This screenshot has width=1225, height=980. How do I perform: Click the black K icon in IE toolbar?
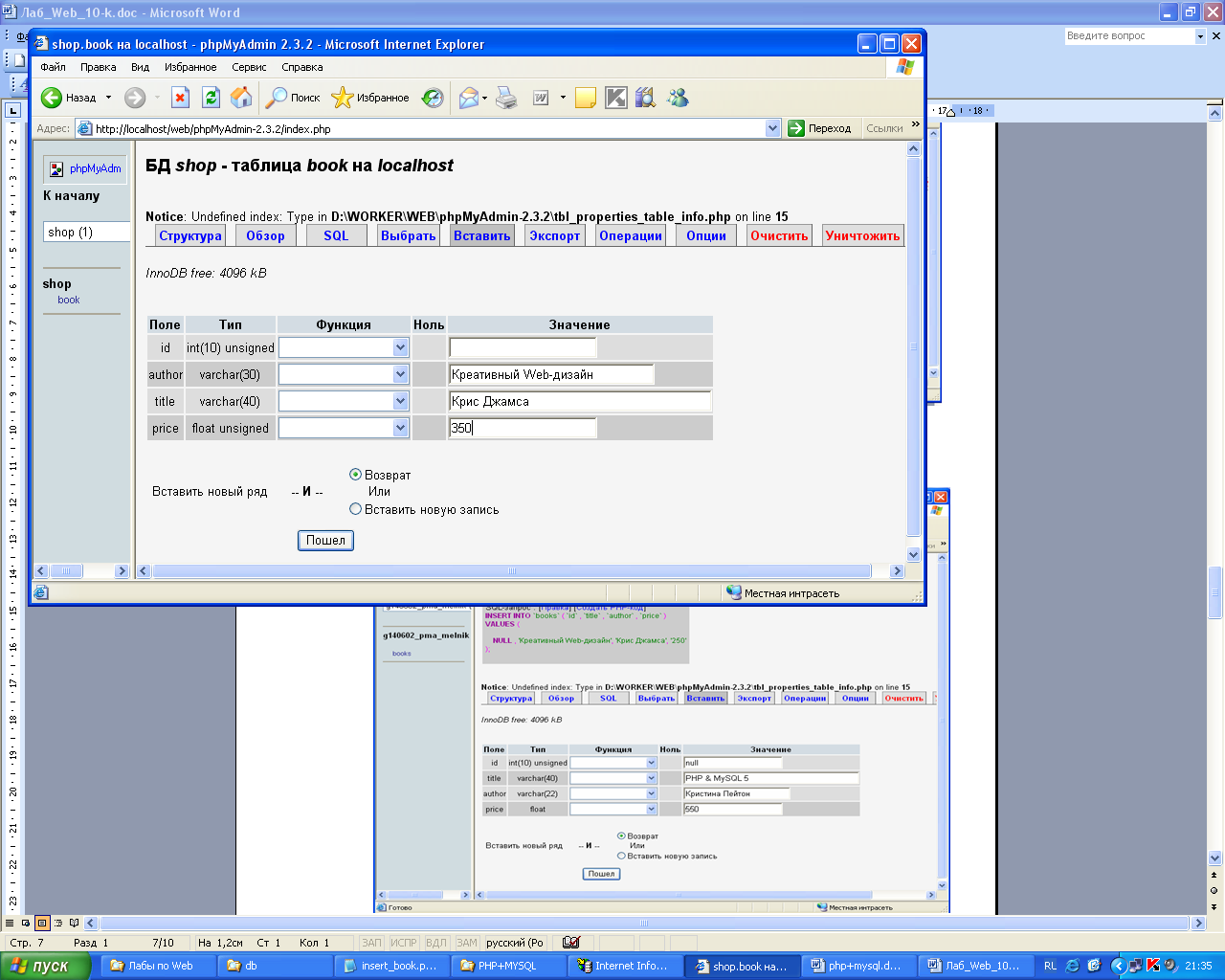coord(615,98)
